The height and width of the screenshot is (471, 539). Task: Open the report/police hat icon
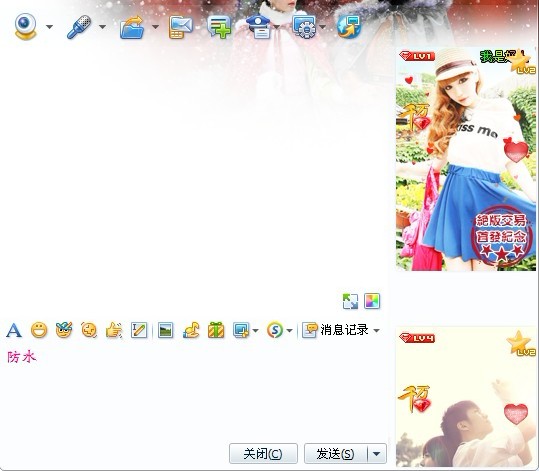click(258, 26)
